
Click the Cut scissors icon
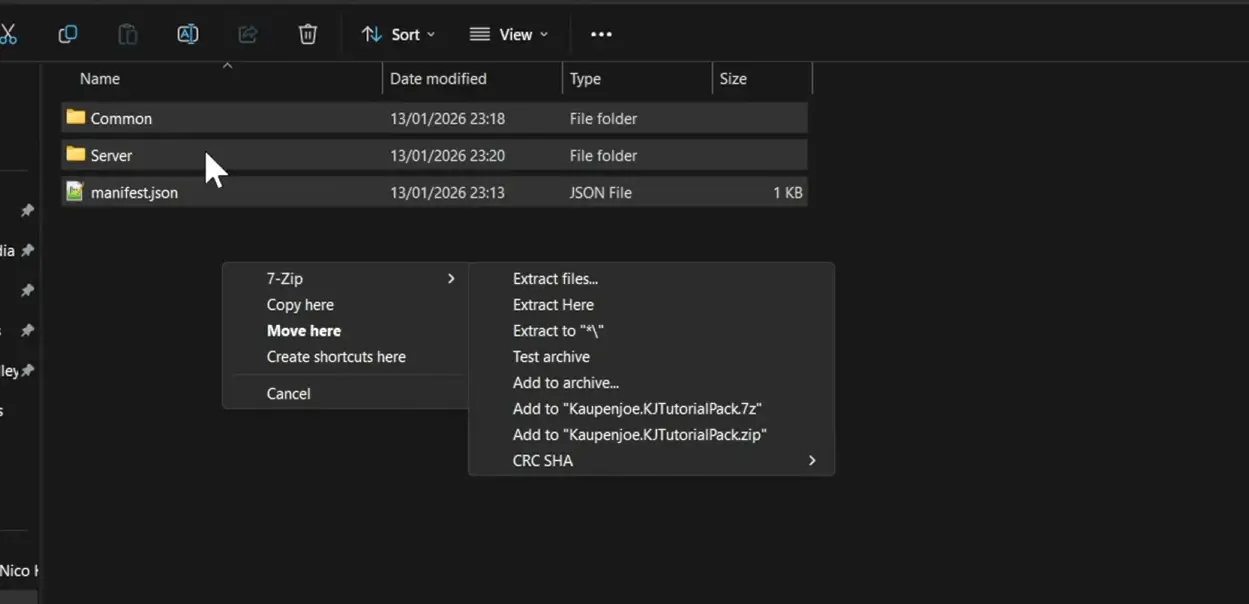[x=8, y=34]
